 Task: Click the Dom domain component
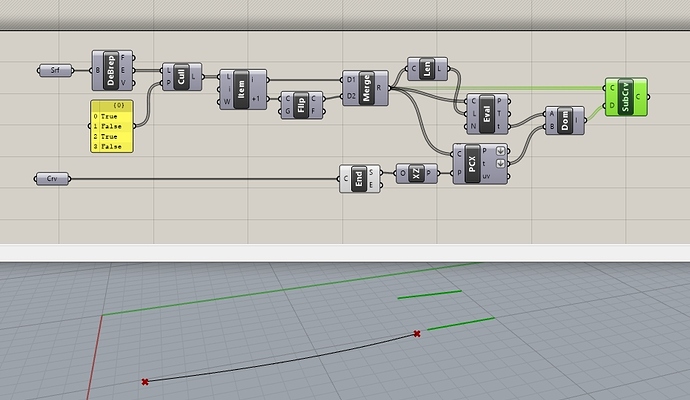point(565,121)
